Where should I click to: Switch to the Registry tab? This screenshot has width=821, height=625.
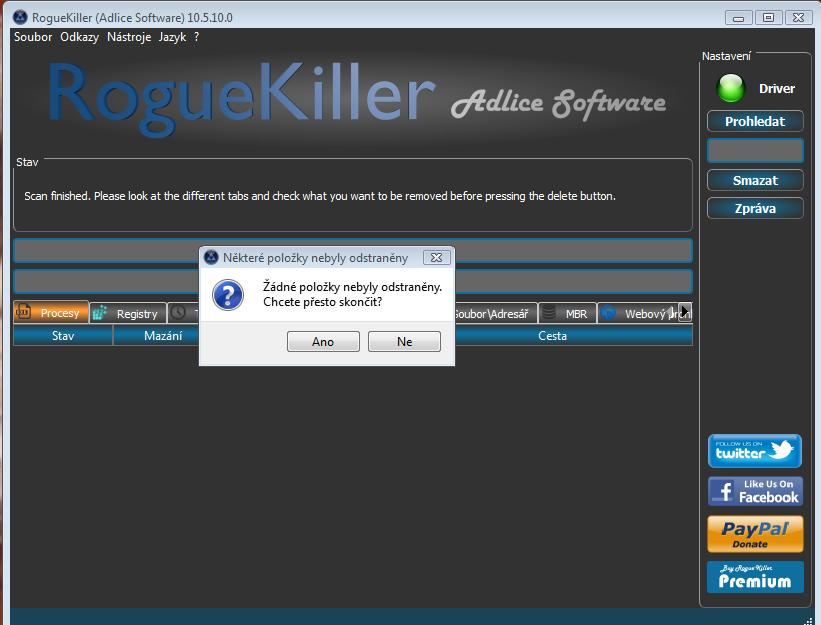[x=128, y=314]
